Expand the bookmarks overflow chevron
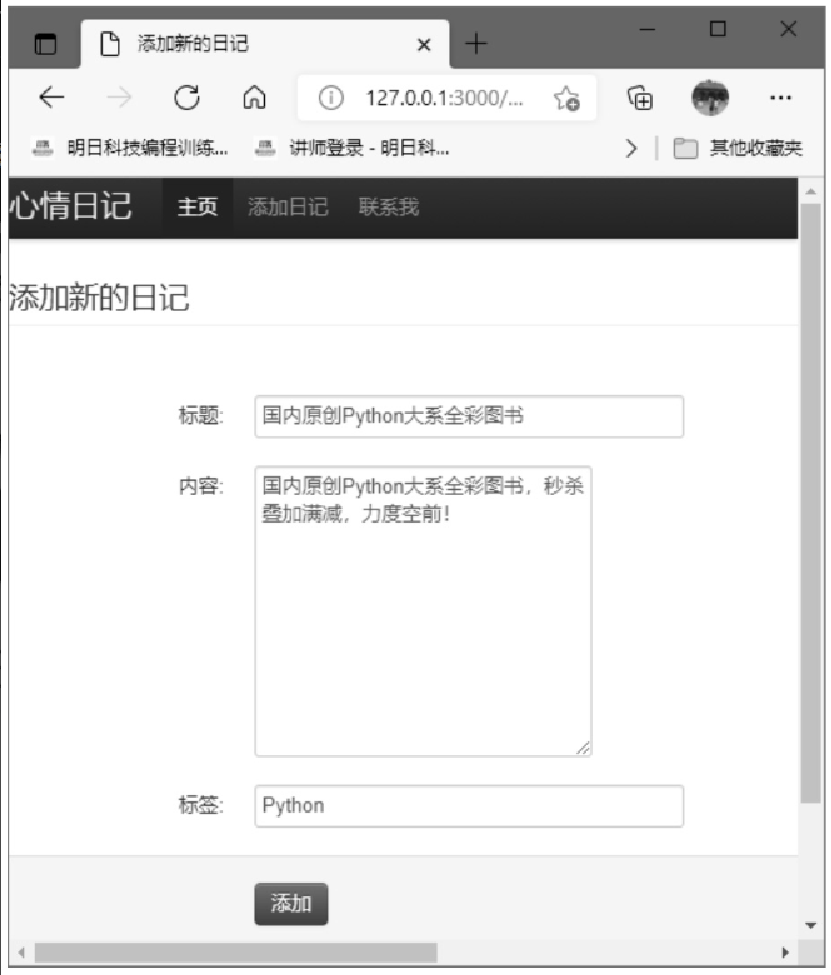This screenshot has height=975, width=831. point(631,148)
